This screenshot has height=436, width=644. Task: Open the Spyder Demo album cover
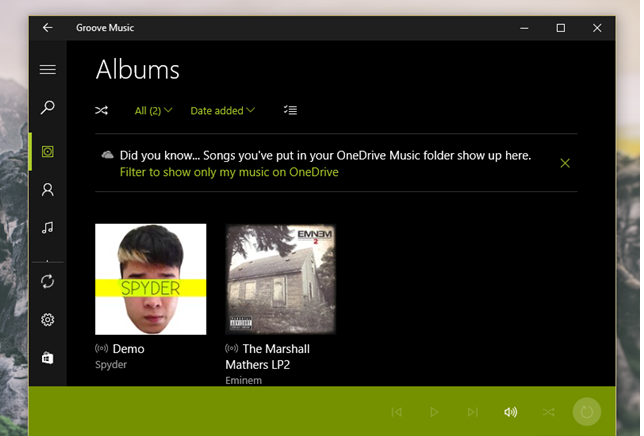(x=150, y=279)
